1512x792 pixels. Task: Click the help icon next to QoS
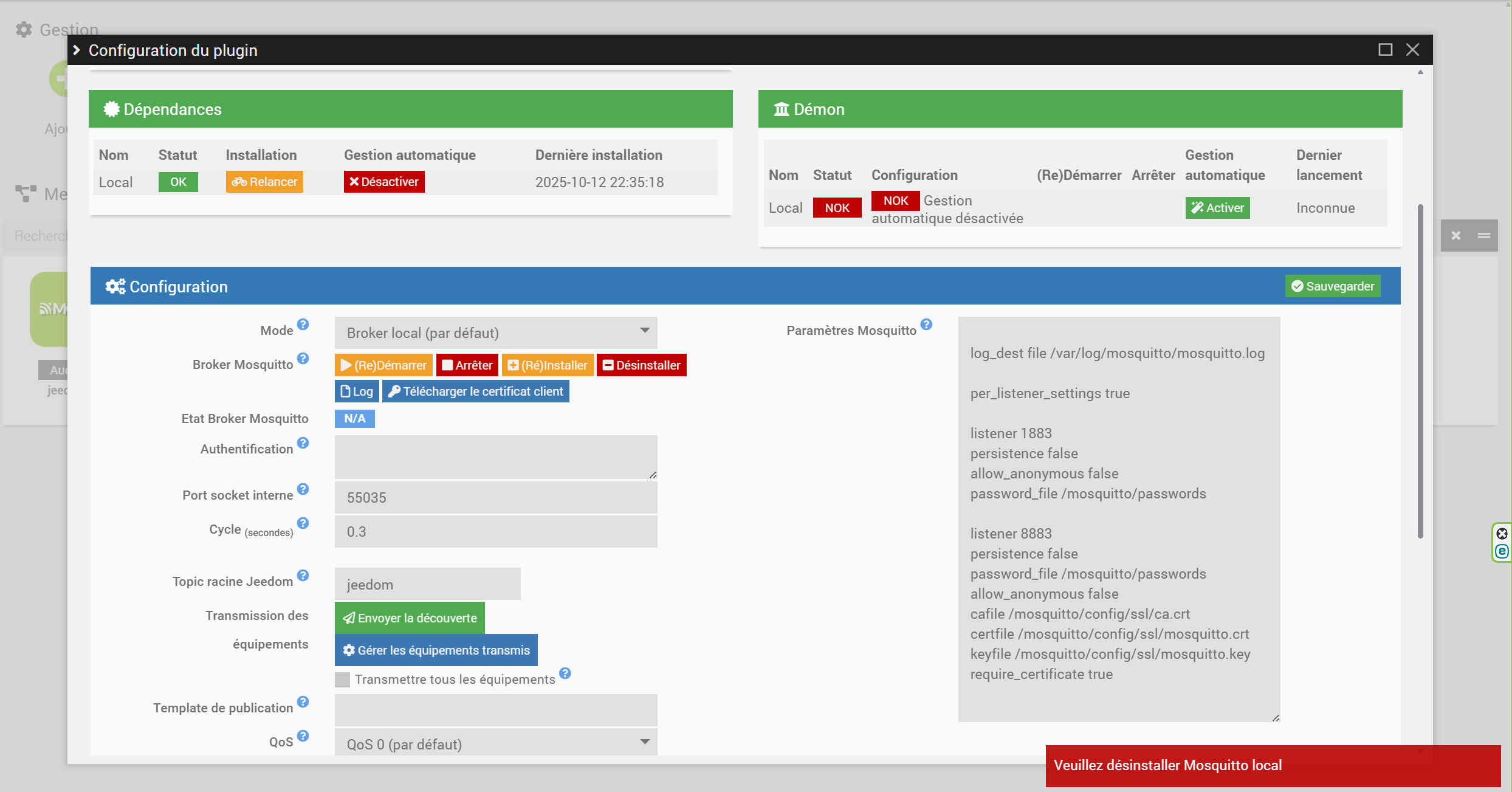[303, 736]
